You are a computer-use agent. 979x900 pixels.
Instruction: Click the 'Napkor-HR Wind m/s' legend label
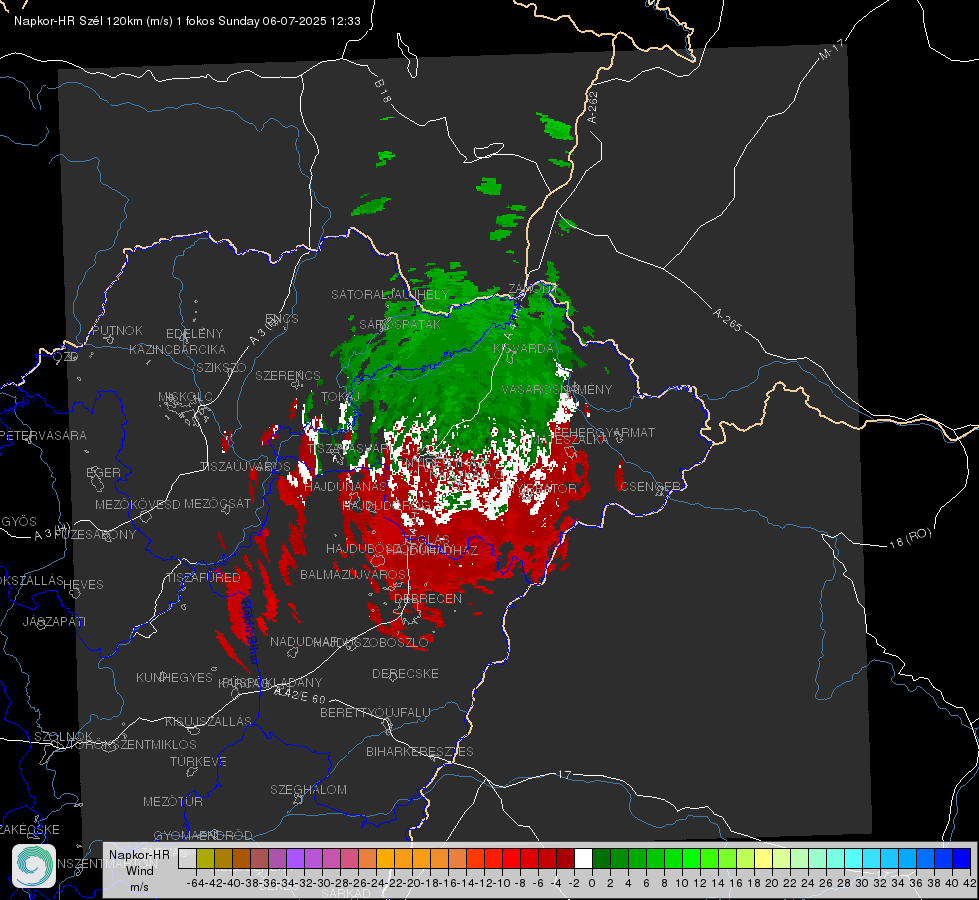[x=139, y=870]
